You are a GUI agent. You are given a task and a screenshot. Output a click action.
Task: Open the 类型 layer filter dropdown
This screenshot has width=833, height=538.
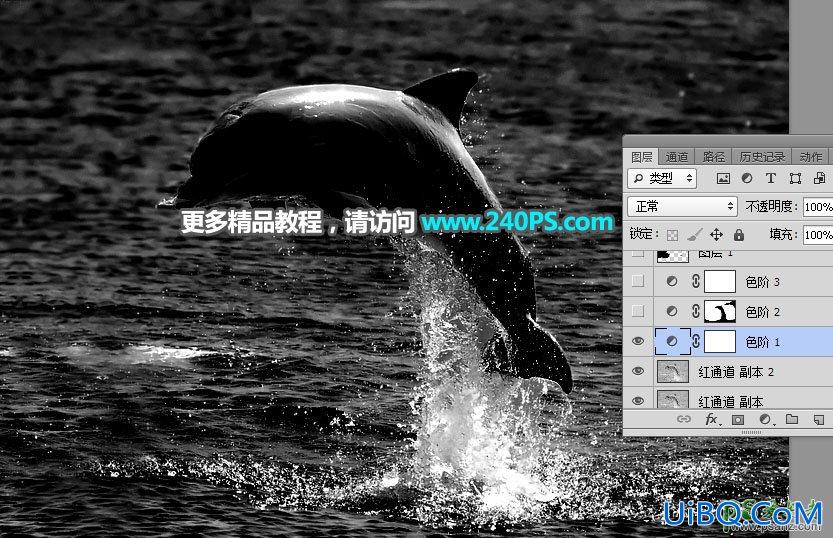[662, 178]
